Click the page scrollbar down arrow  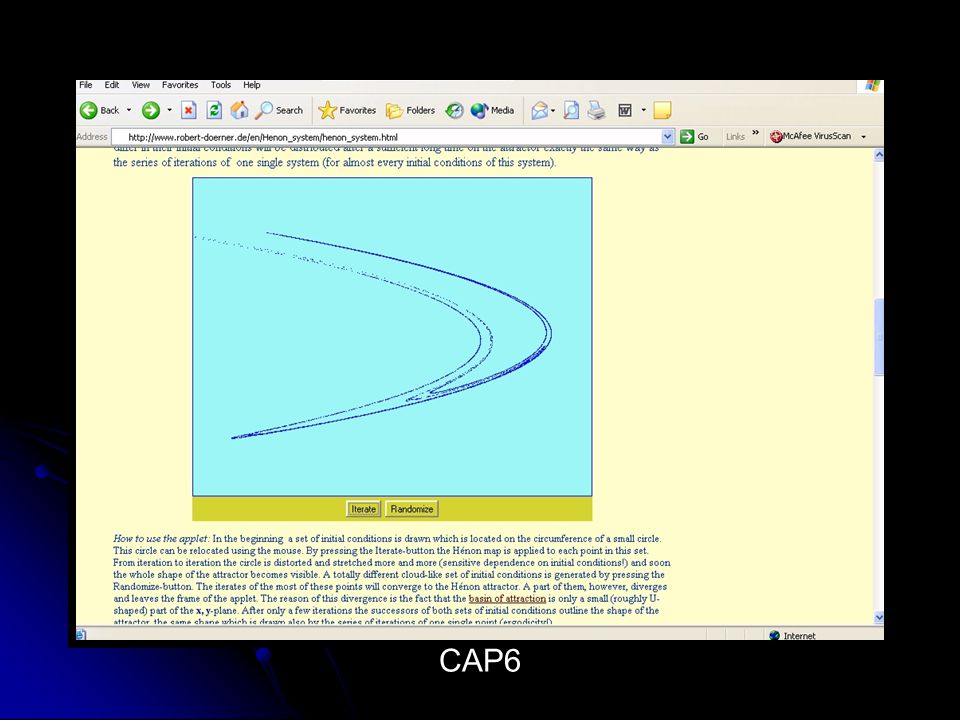[879, 617]
